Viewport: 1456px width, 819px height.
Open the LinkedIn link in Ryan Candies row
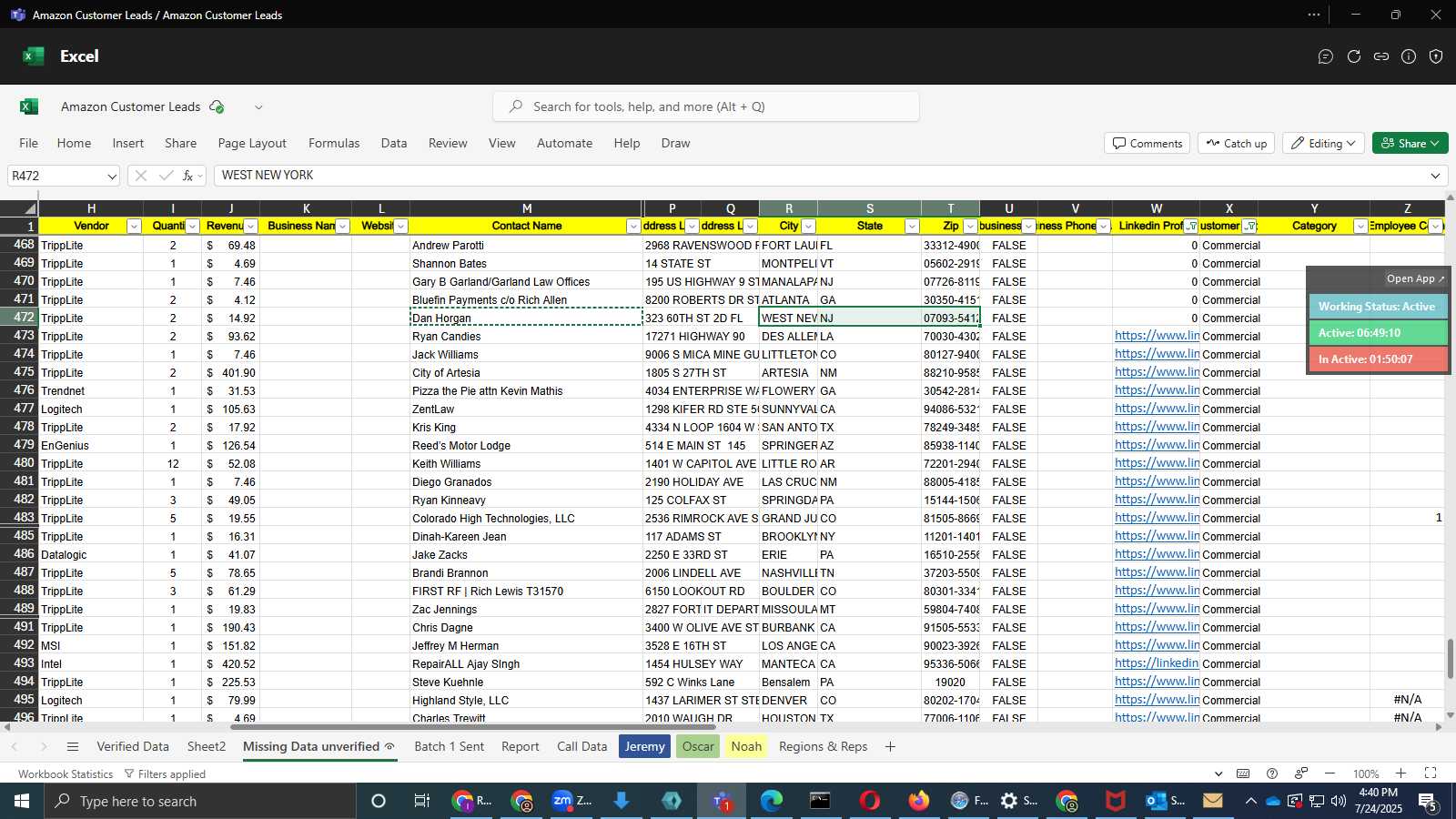tap(1157, 336)
